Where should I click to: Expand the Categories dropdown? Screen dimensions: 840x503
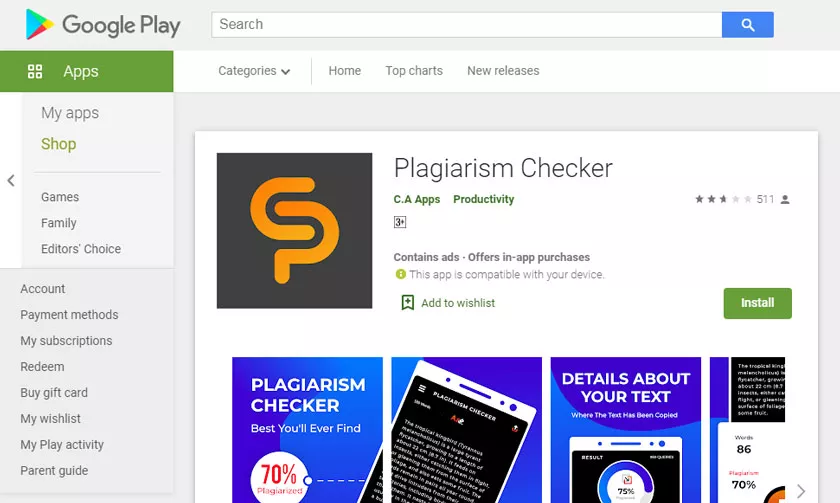point(254,71)
